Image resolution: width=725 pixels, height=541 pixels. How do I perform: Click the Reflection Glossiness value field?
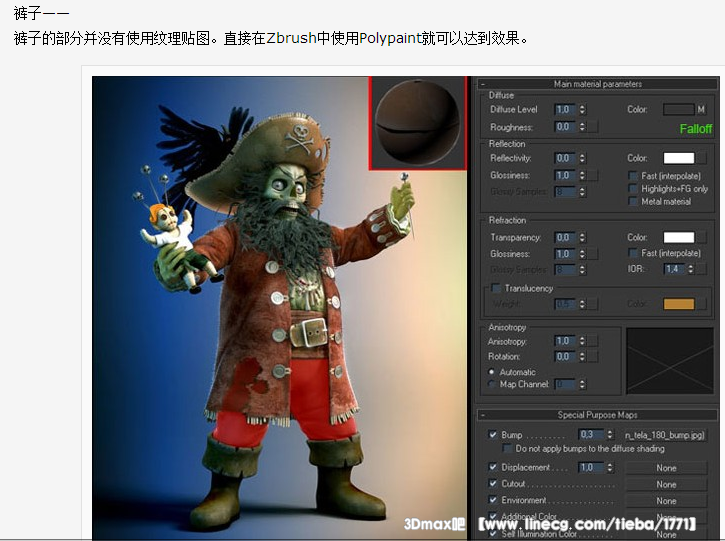(x=565, y=175)
